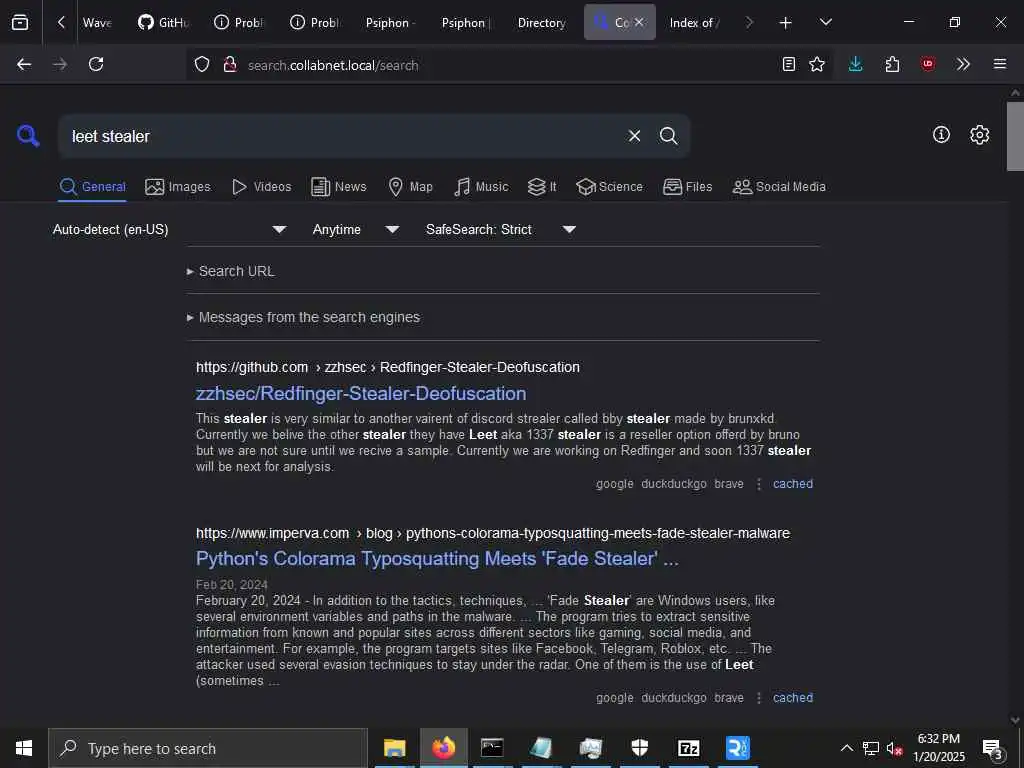Switch to the Wave tab
Screen dimensions: 1024x768
pyautogui.click(x=97, y=23)
